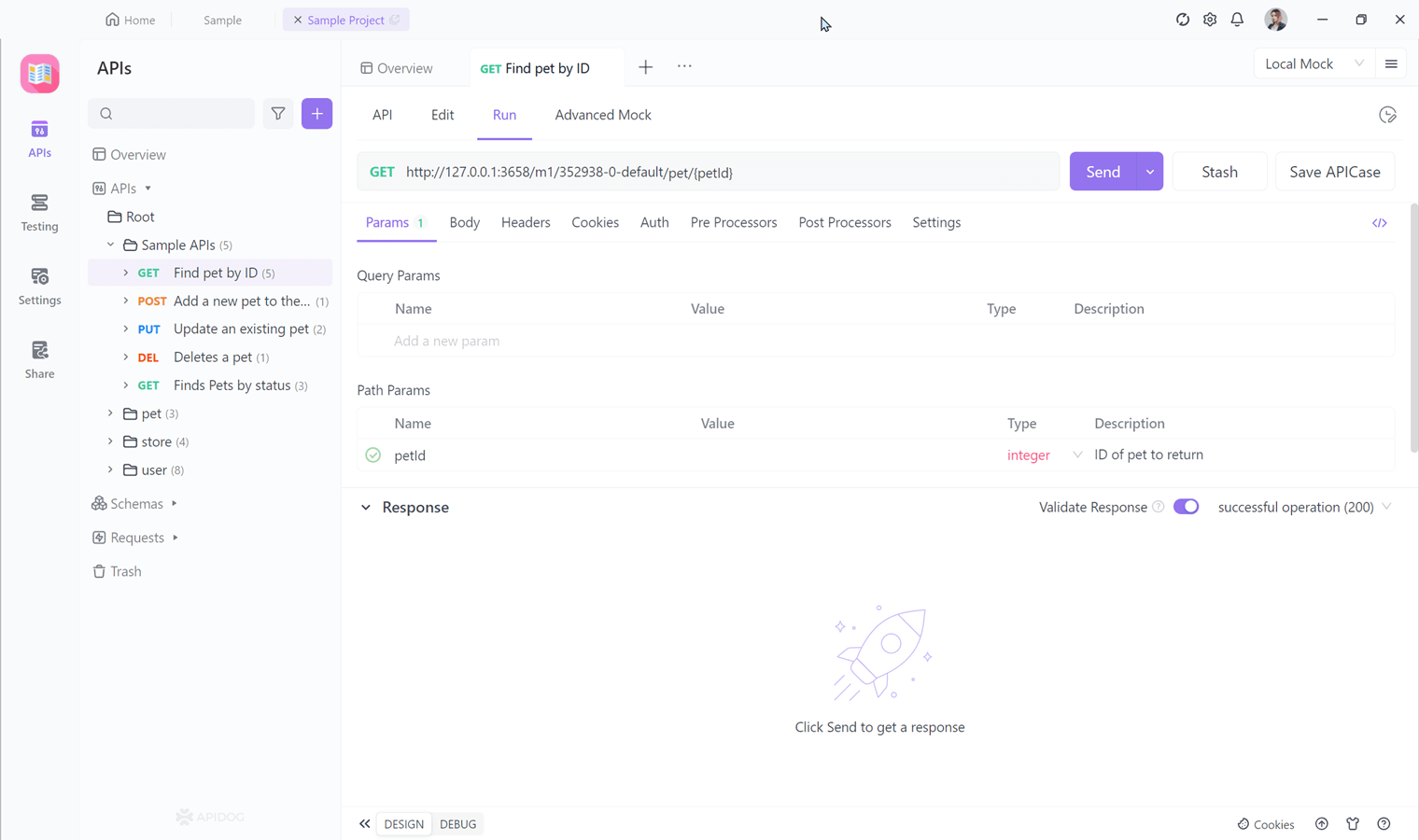Open the help question mark icon
Viewport: 1419px width, 840px height.
[1384, 824]
